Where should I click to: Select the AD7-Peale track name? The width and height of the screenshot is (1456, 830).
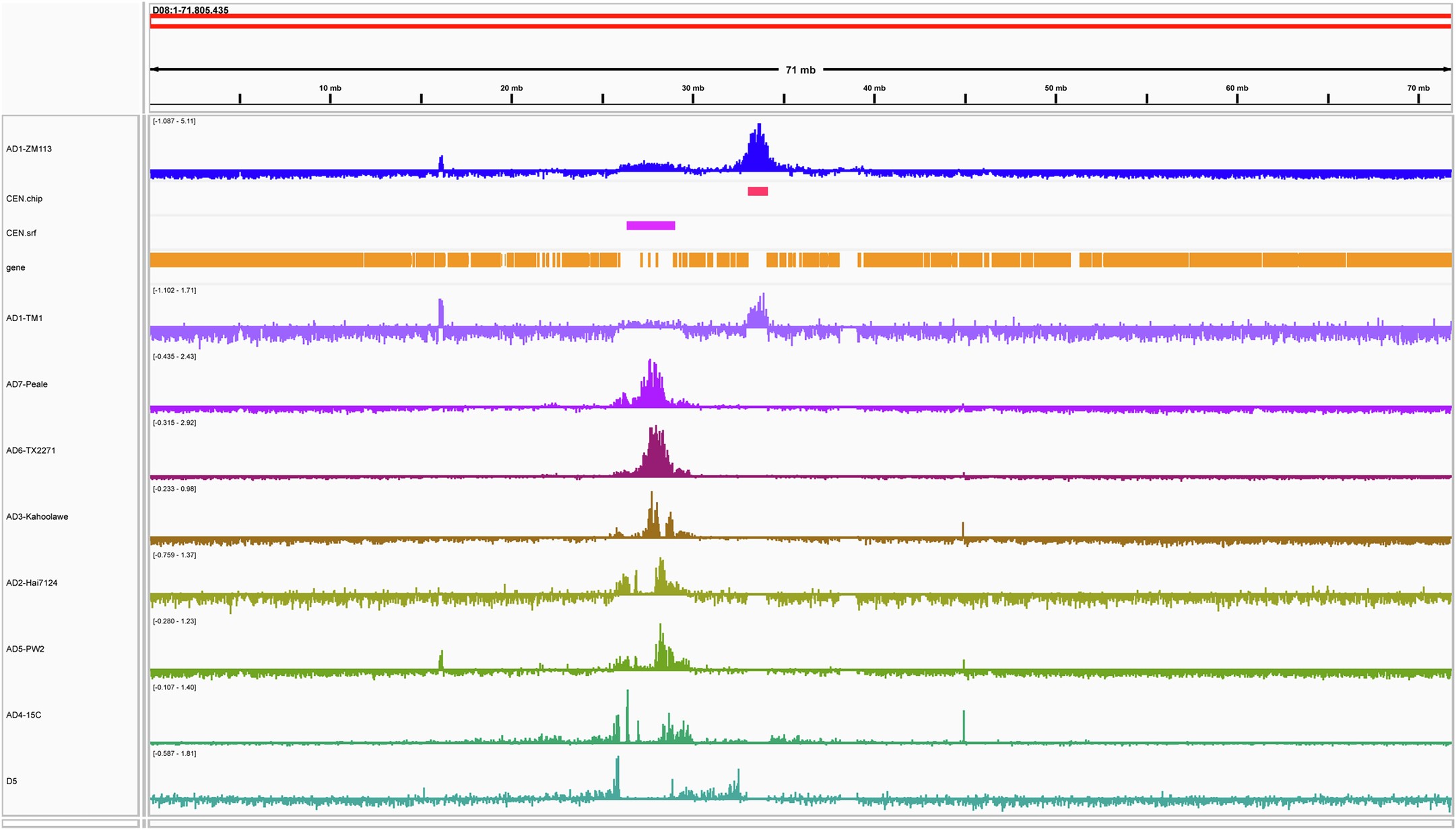click(x=27, y=384)
